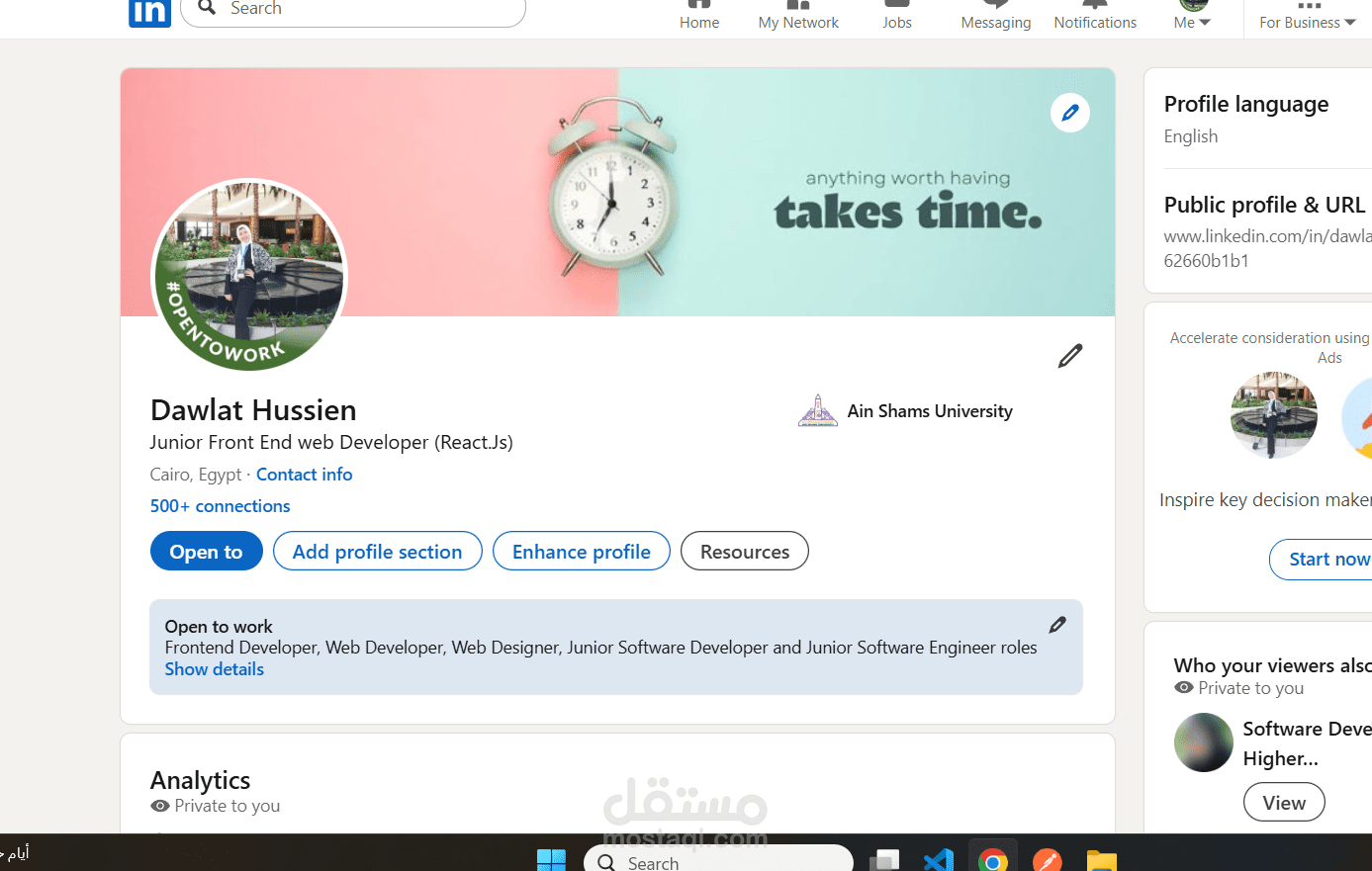This screenshot has width=1372, height=871.
Task: Edit the Open to work preferences
Action: 1057,625
